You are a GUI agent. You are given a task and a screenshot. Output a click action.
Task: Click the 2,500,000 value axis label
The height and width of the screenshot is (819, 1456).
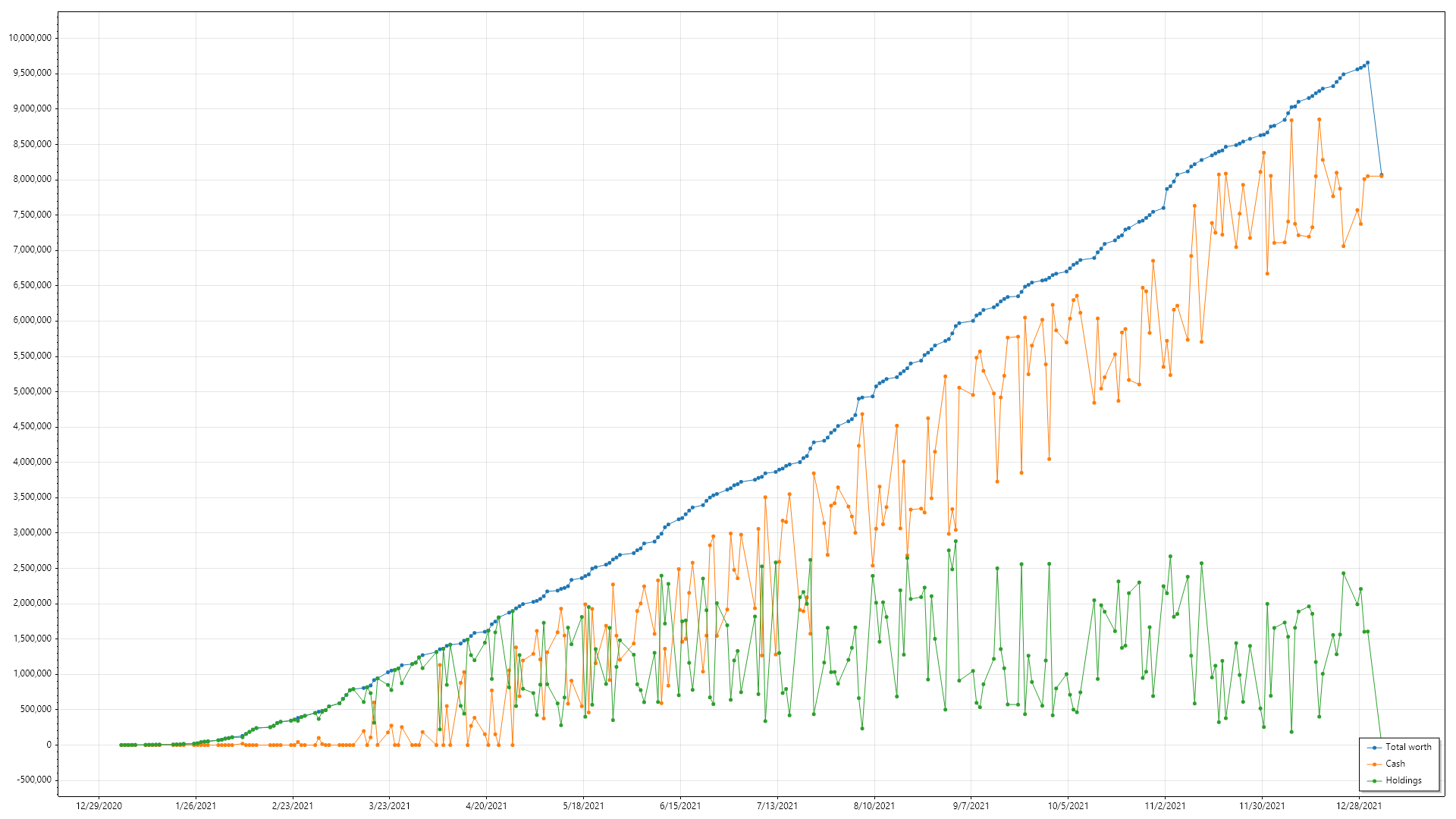pyautogui.click(x=33, y=568)
